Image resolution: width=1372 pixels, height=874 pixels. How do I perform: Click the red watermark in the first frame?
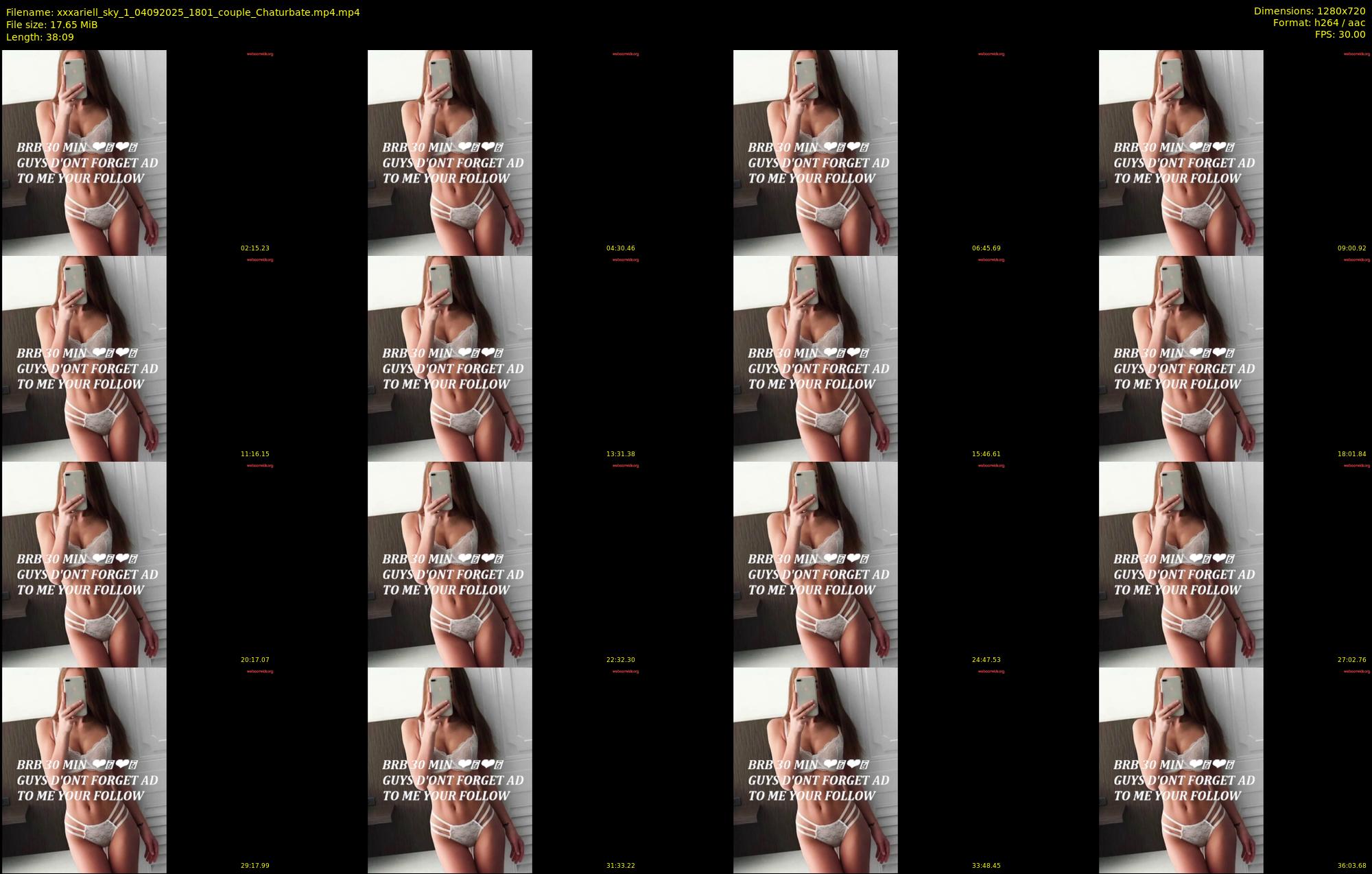click(260, 54)
